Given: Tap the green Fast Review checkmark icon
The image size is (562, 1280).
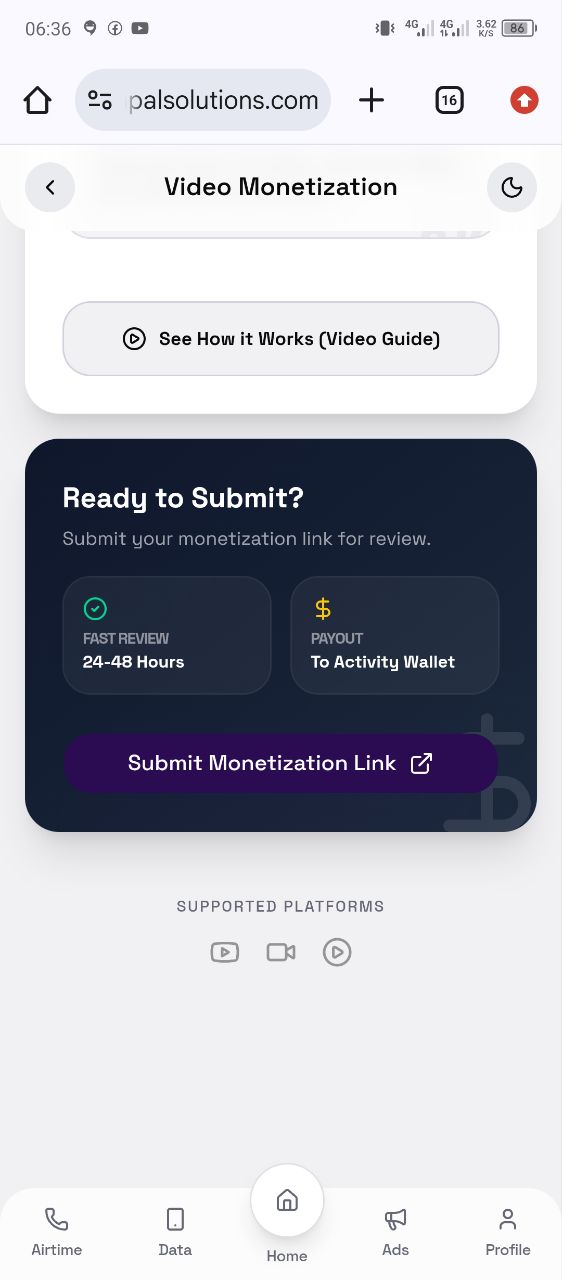Looking at the screenshot, I should point(95,608).
